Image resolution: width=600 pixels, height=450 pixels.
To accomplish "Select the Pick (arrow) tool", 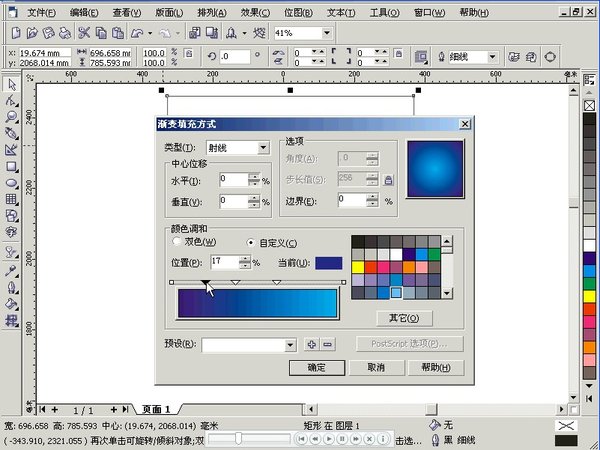I will pos(11,84).
